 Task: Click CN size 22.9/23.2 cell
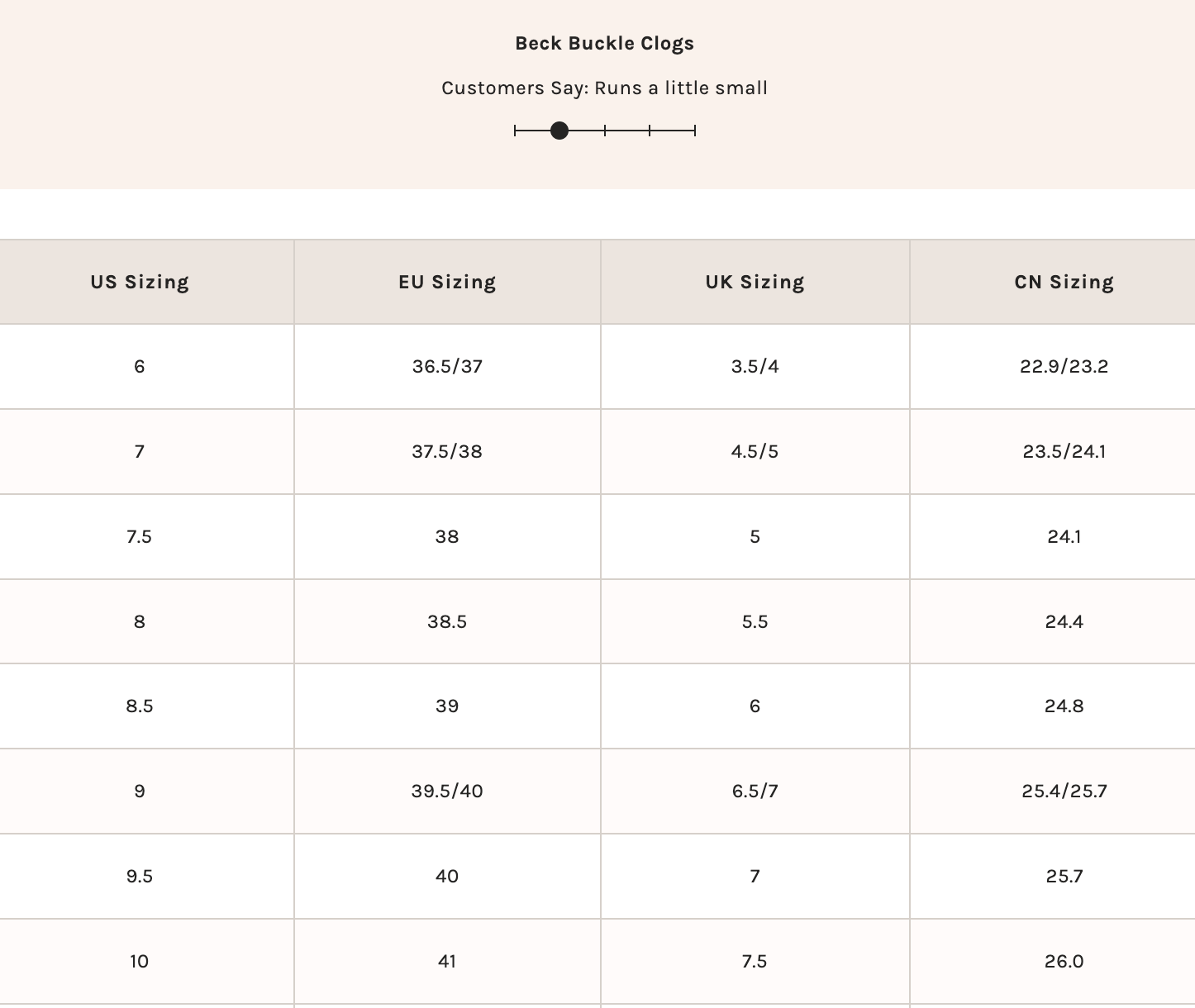tap(1064, 367)
